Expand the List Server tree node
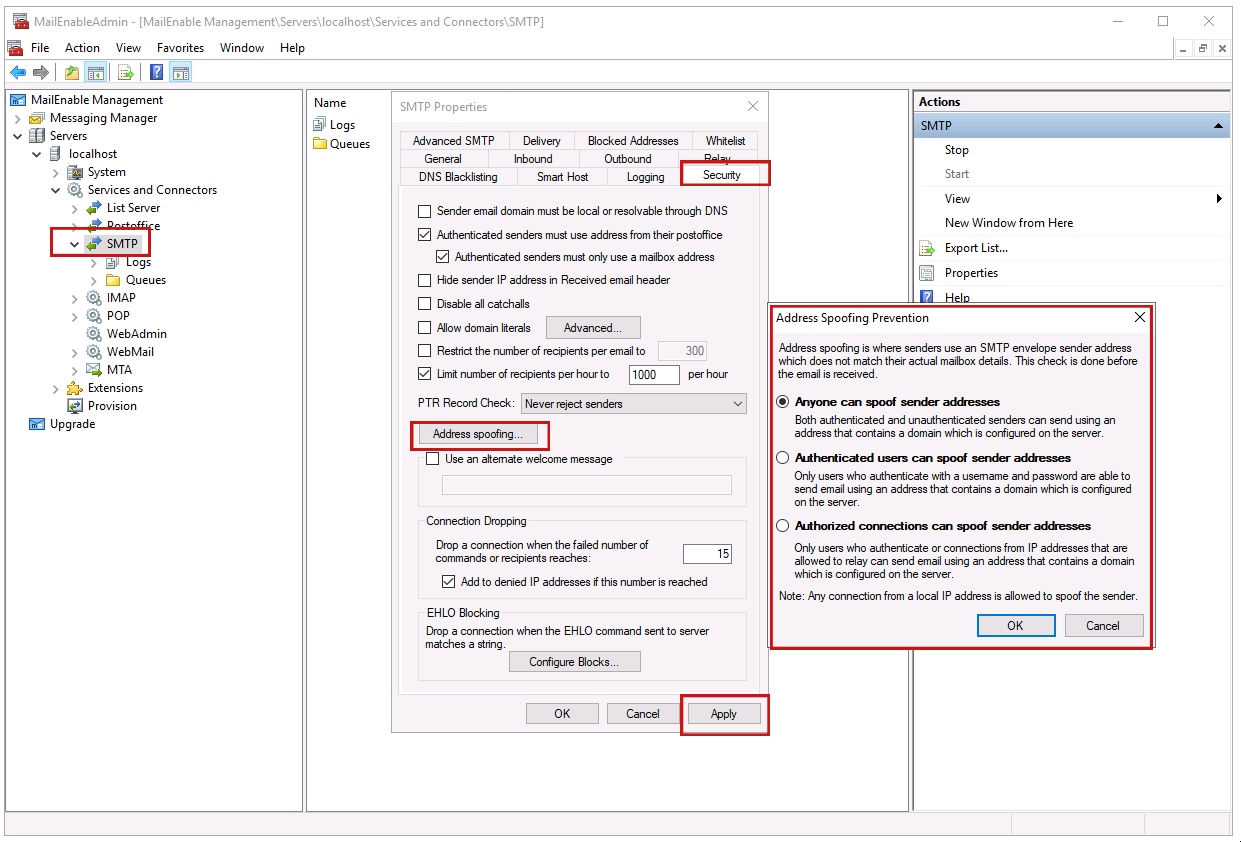The width and height of the screenshot is (1241, 842). 75,208
